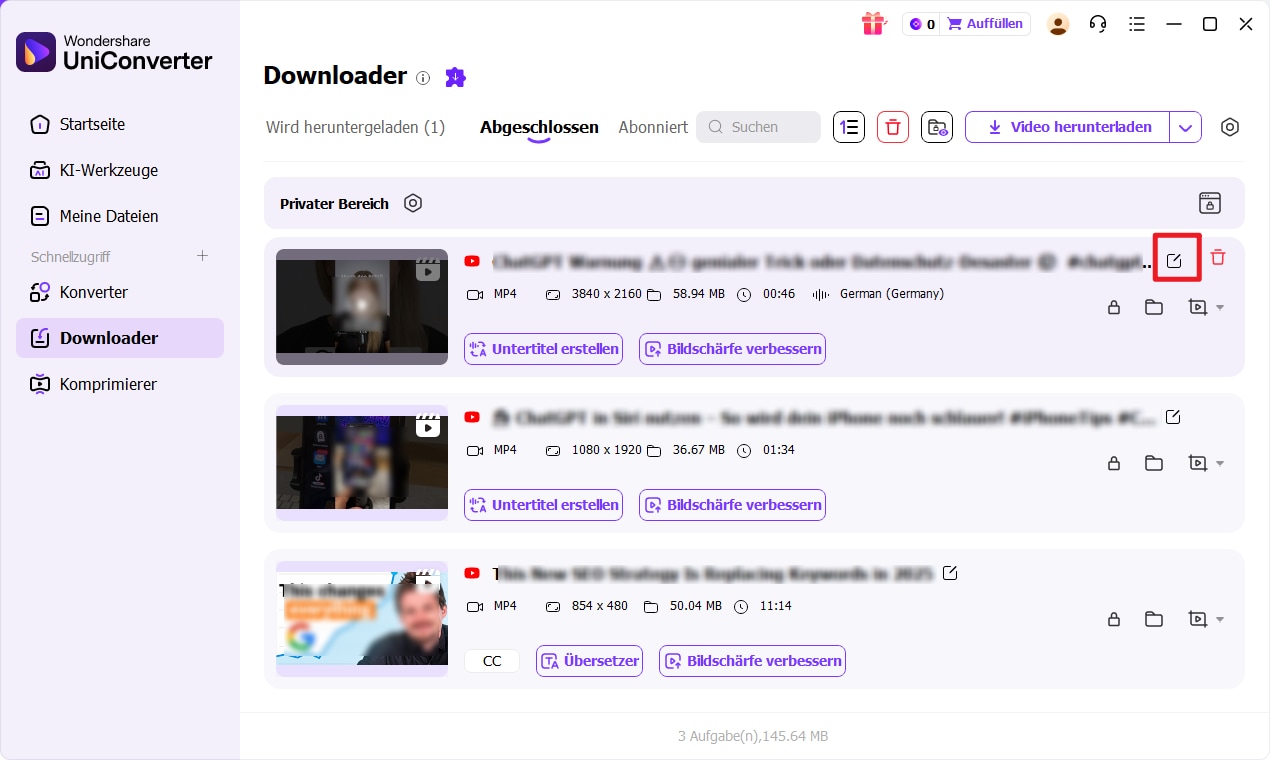
Task: Edit the ChatGPT Warnung video title with the pencil icon
Action: (1176, 257)
